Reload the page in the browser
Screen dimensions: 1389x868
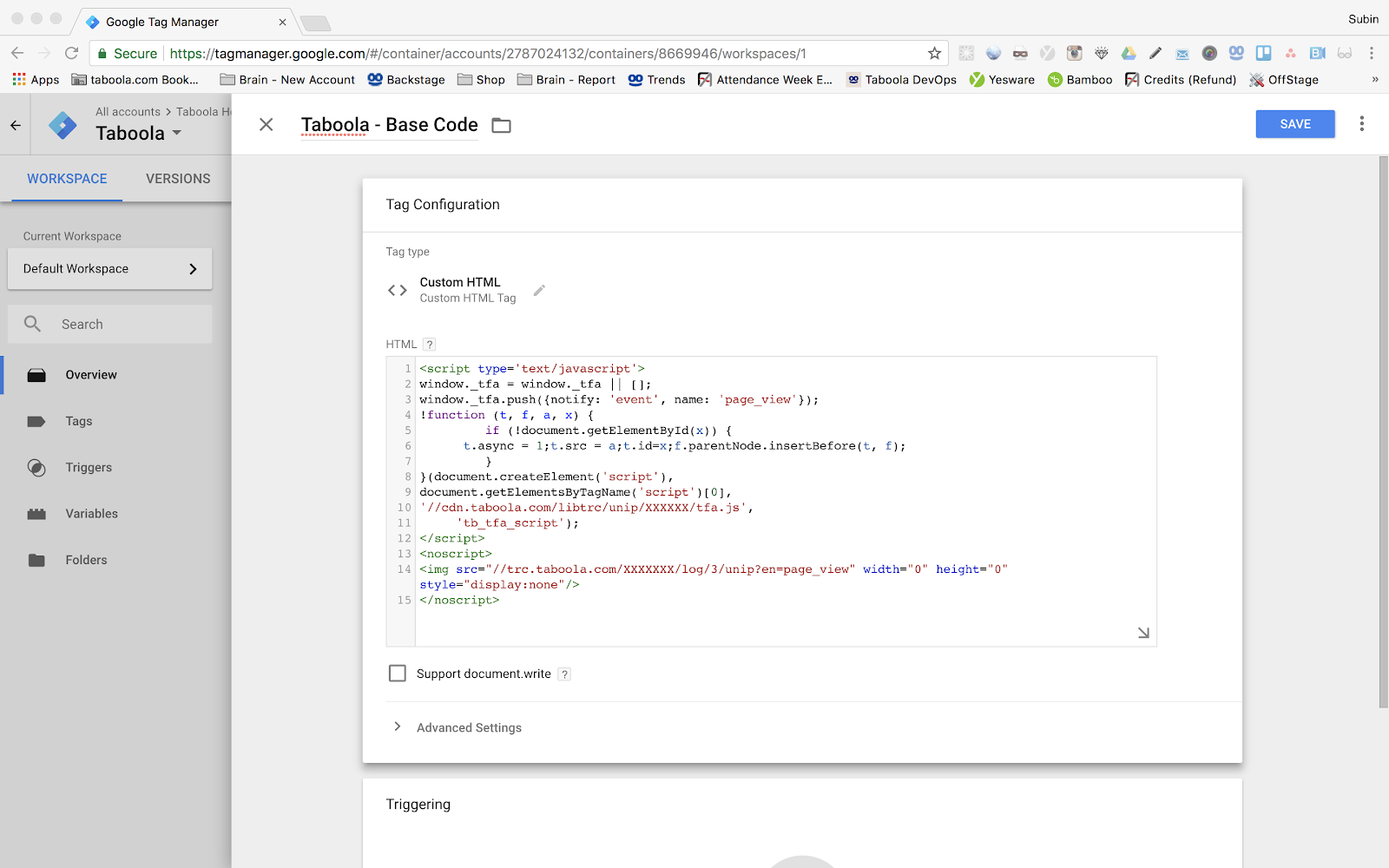(72, 54)
